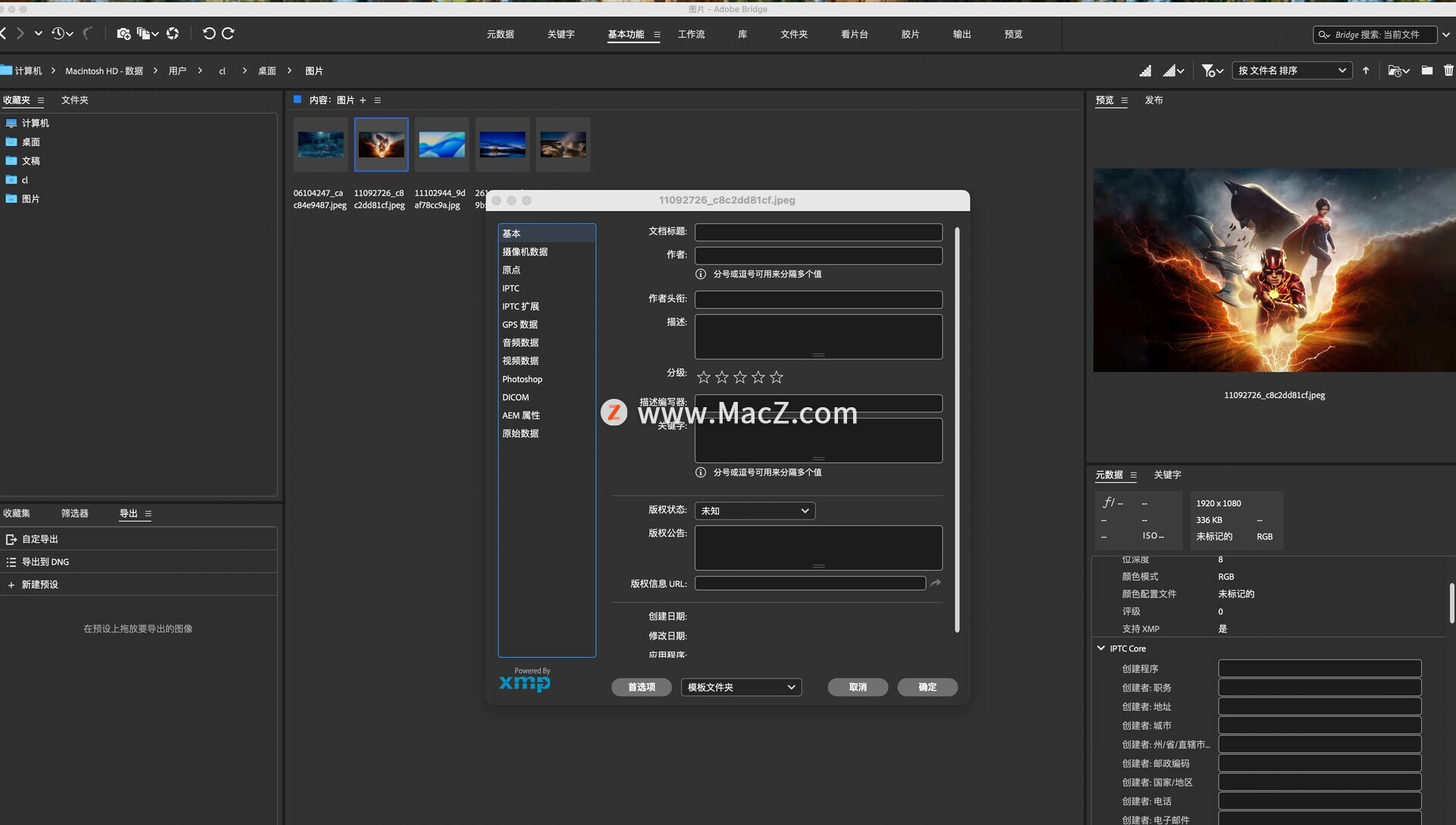Open the 模板文件夹 dropdown
The width and height of the screenshot is (1456, 825).
click(741, 687)
